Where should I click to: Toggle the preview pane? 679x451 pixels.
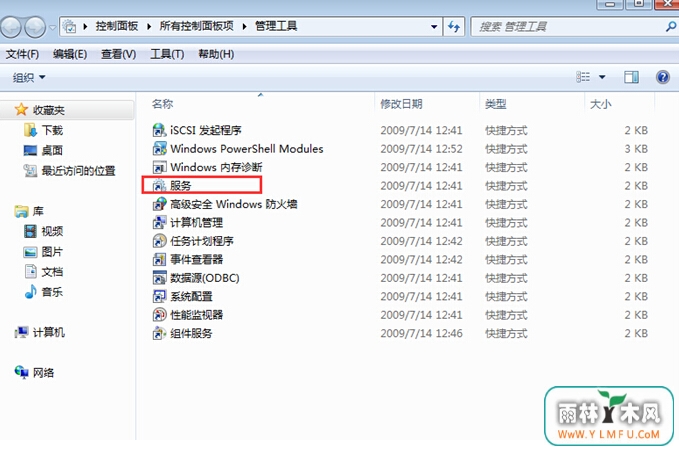tap(631, 77)
